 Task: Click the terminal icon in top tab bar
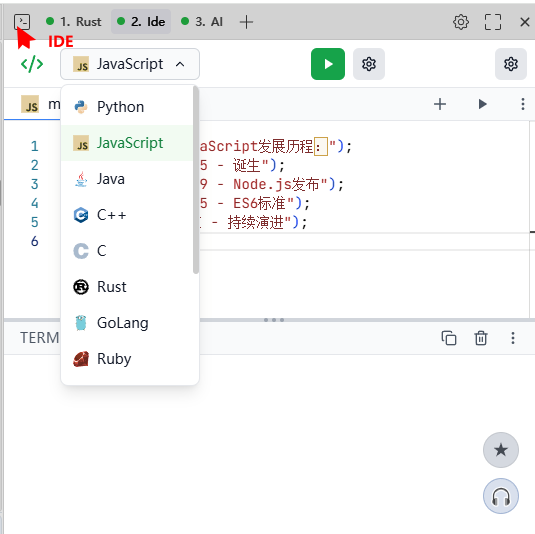pyautogui.click(x=22, y=22)
